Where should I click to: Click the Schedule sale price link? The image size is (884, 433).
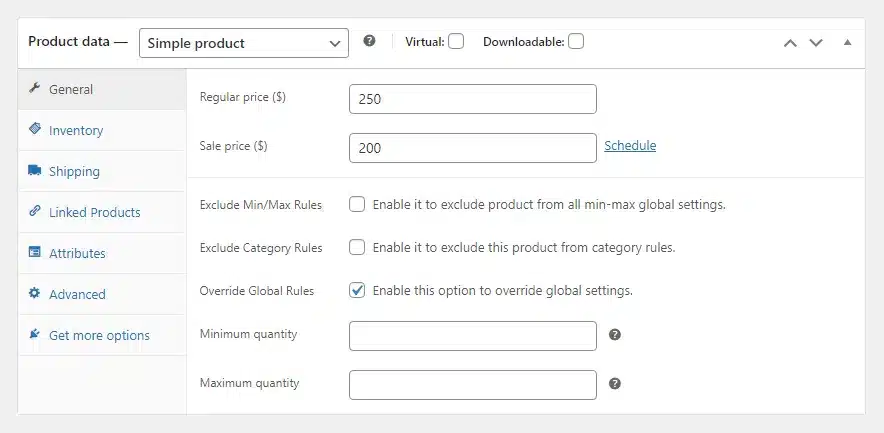click(630, 145)
